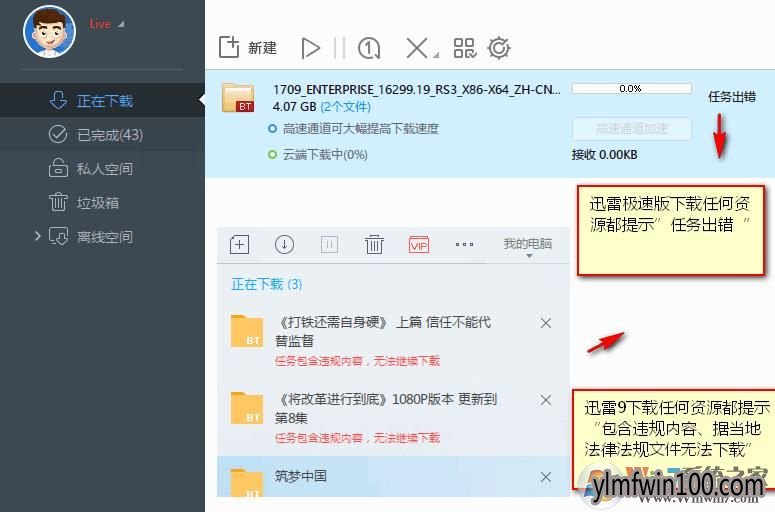The height and width of the screenshot is (512, 775).
Task: Click the add new task plus icon
Action: click(x=240, y=244)
